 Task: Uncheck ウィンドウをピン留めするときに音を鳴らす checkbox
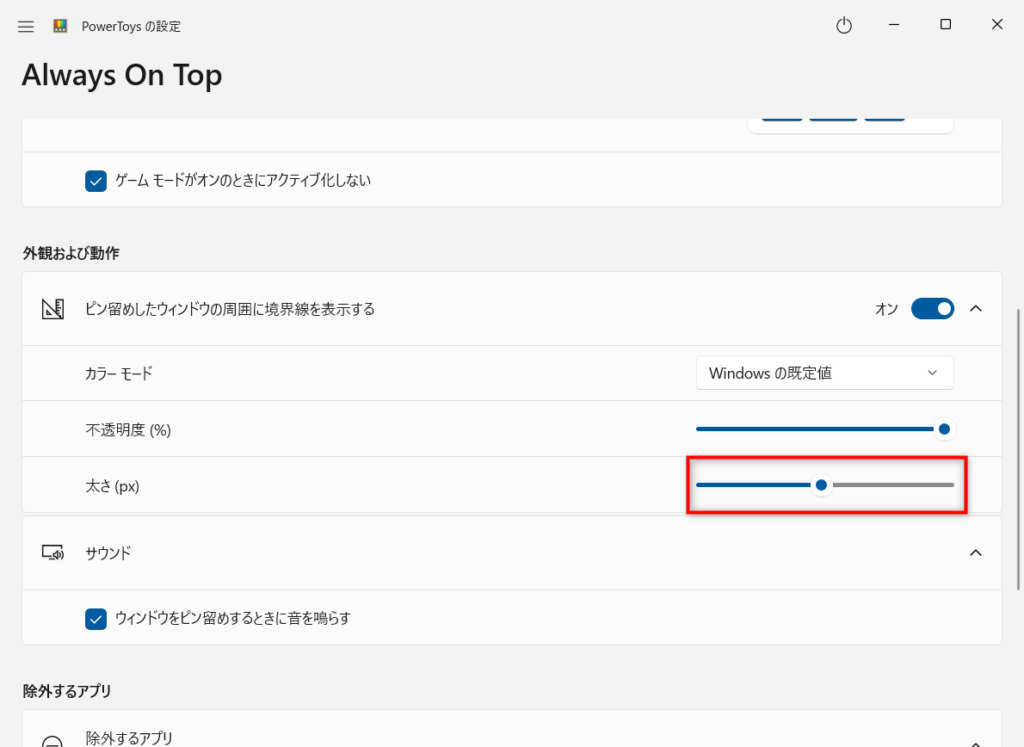[x=96, y=618]
